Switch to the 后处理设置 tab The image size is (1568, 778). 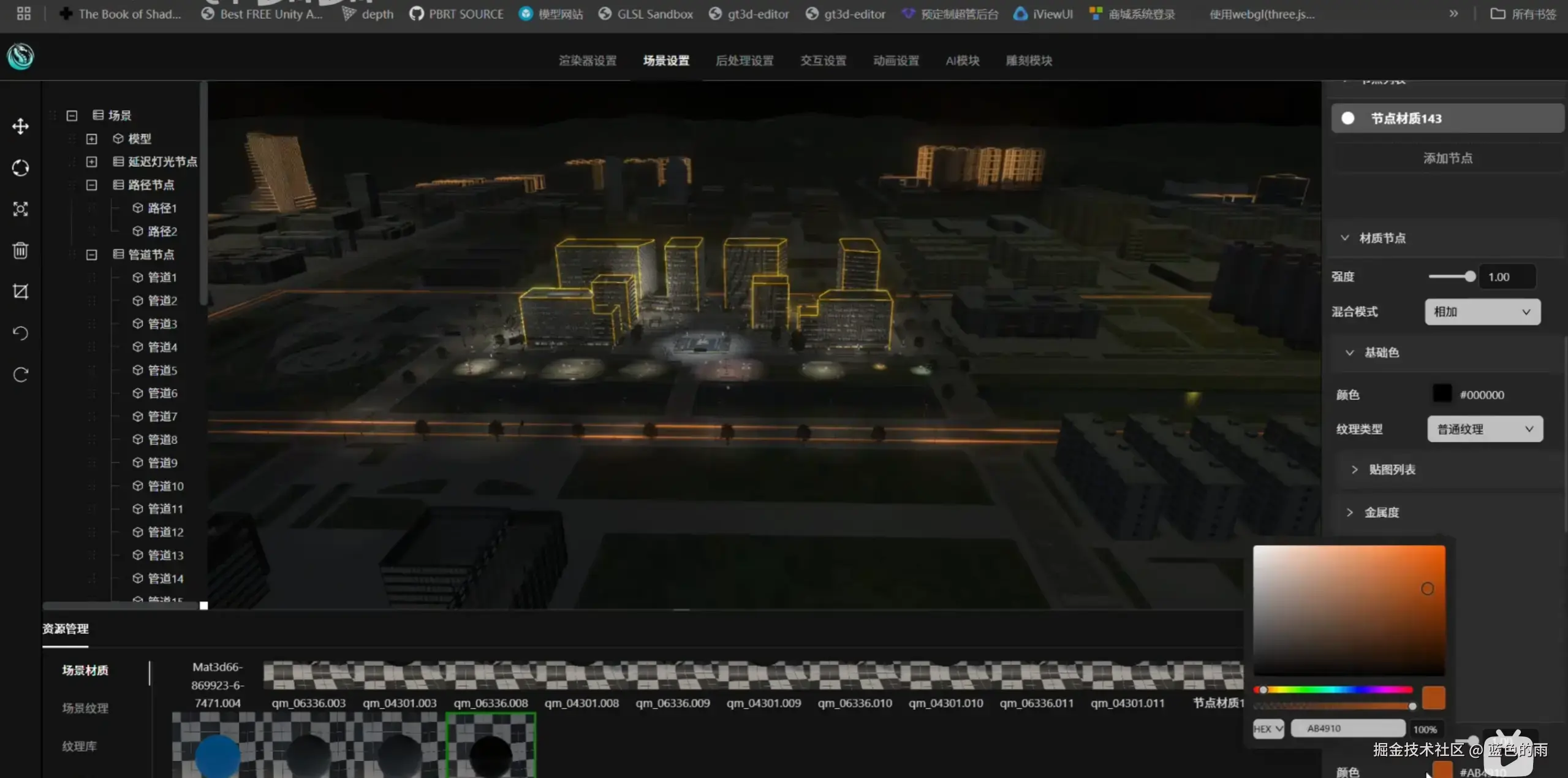coord(744,61)
